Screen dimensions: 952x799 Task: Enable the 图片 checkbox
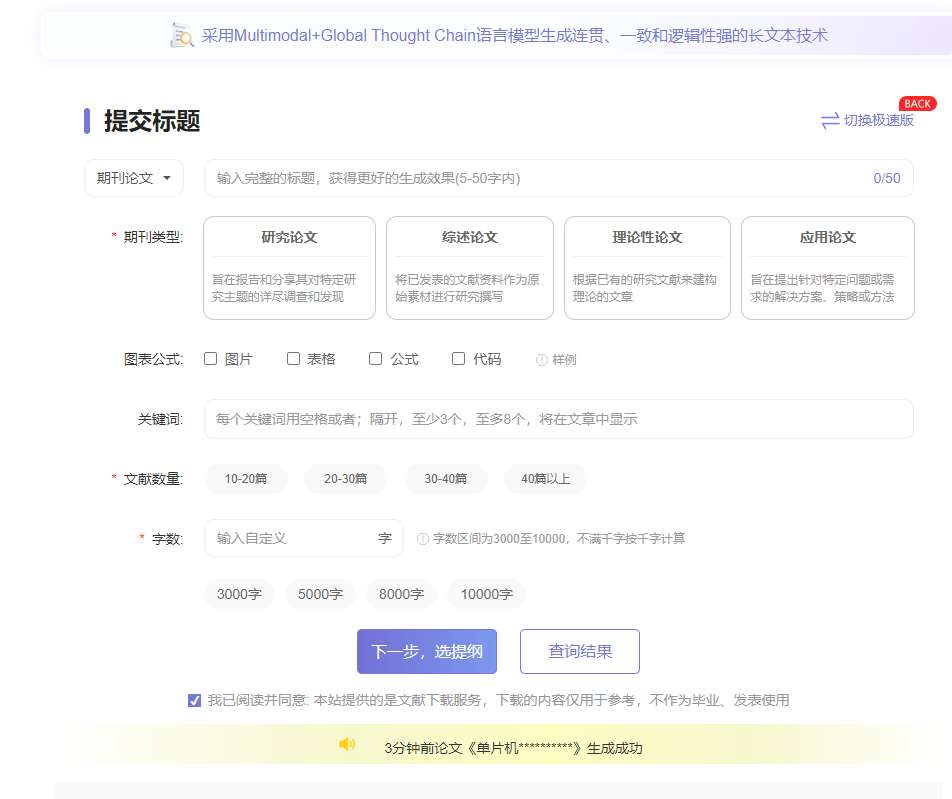coord(211,359)
